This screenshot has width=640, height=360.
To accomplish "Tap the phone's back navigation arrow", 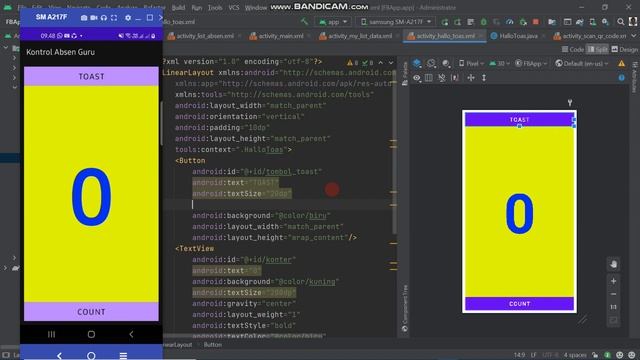I will point(131,334).
